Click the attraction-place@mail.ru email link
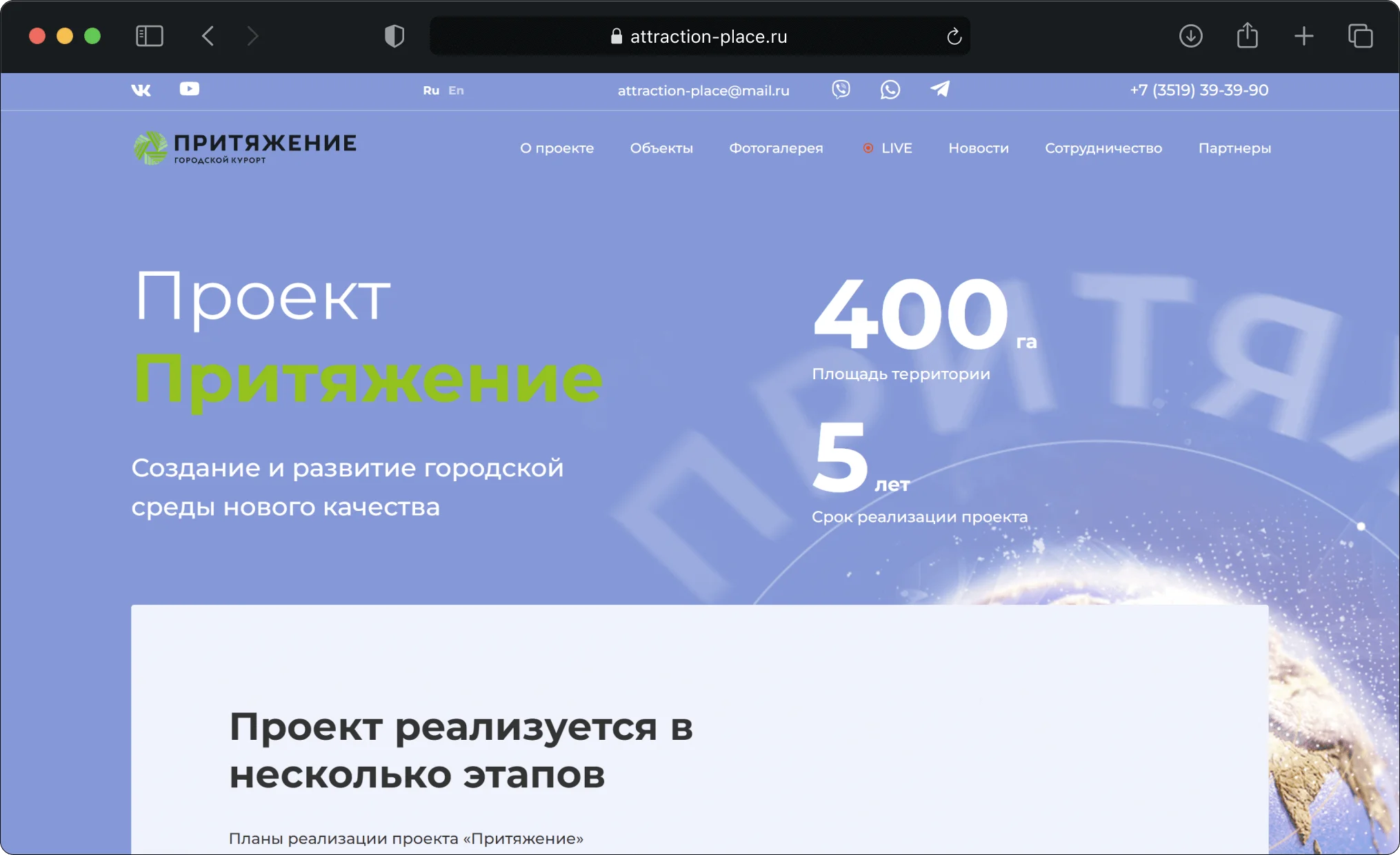 coord(703,90)
